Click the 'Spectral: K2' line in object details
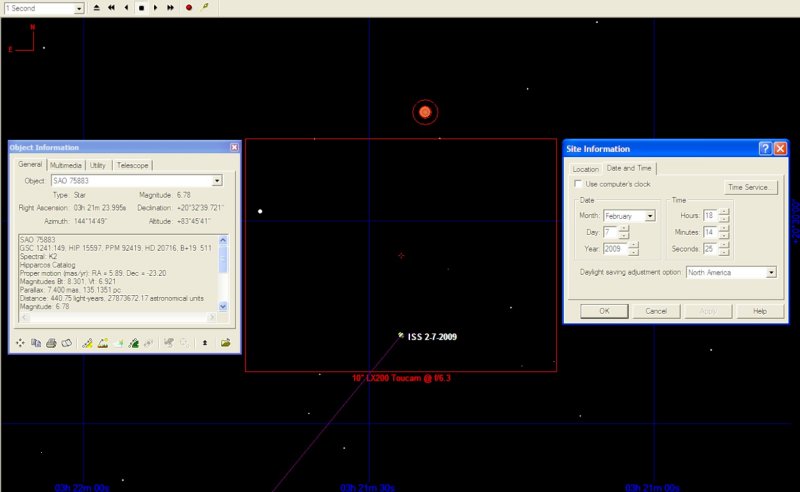800x492 pixels. click(x=38, y=256)
